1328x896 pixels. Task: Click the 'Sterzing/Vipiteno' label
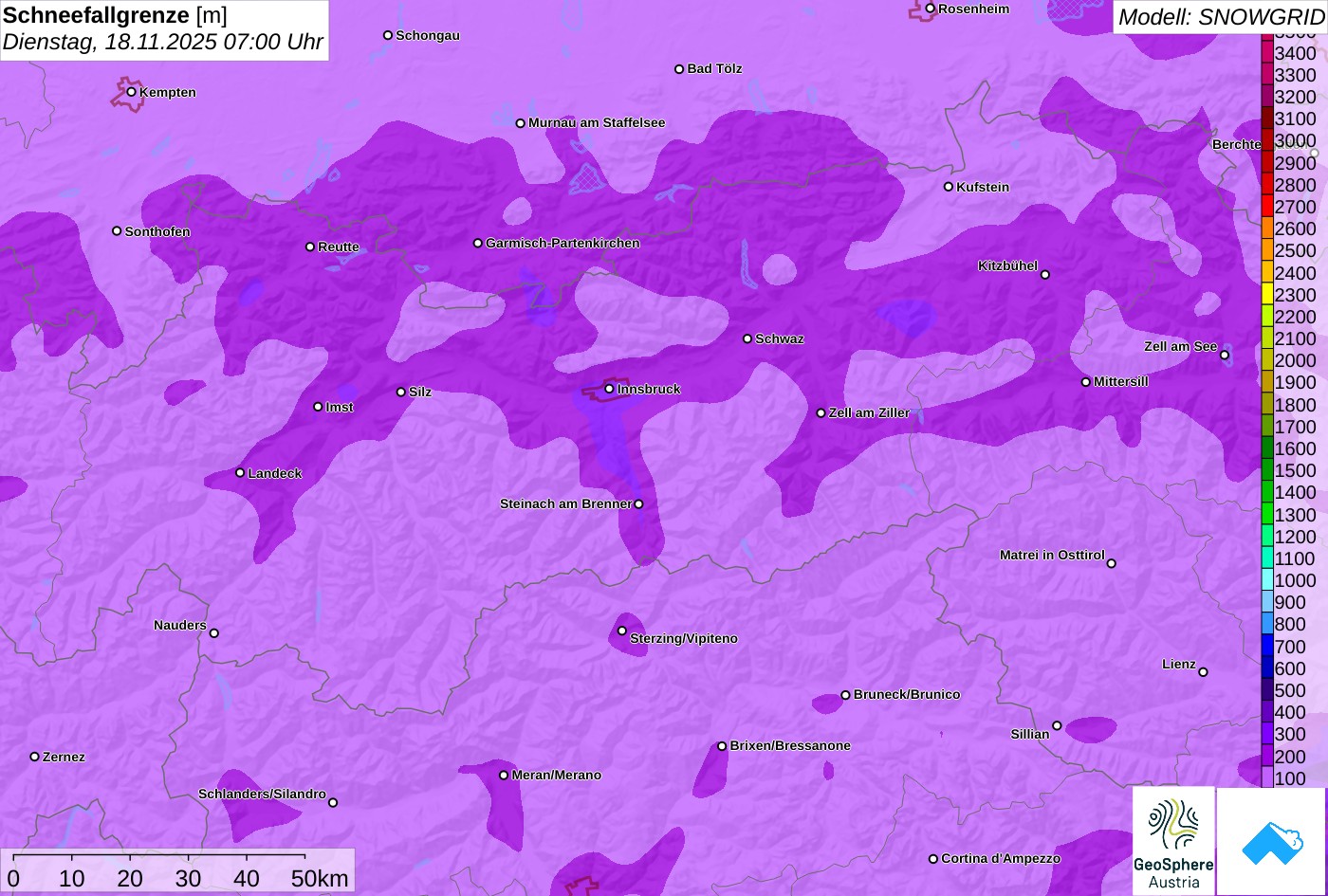coord(684,639)
